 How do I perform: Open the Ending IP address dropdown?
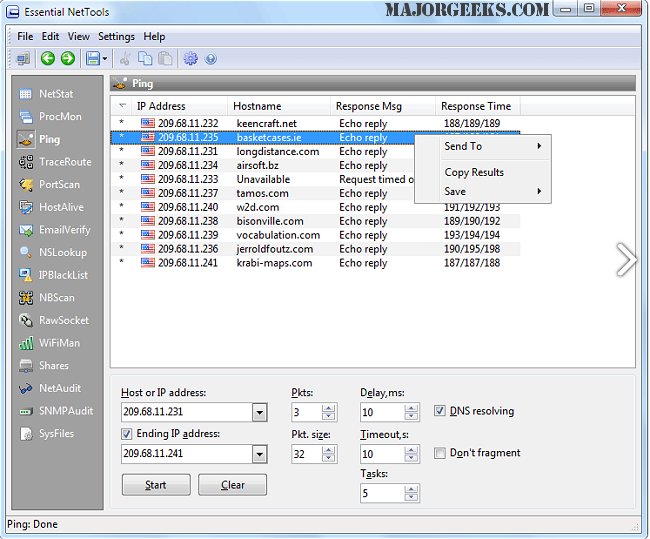260,454
